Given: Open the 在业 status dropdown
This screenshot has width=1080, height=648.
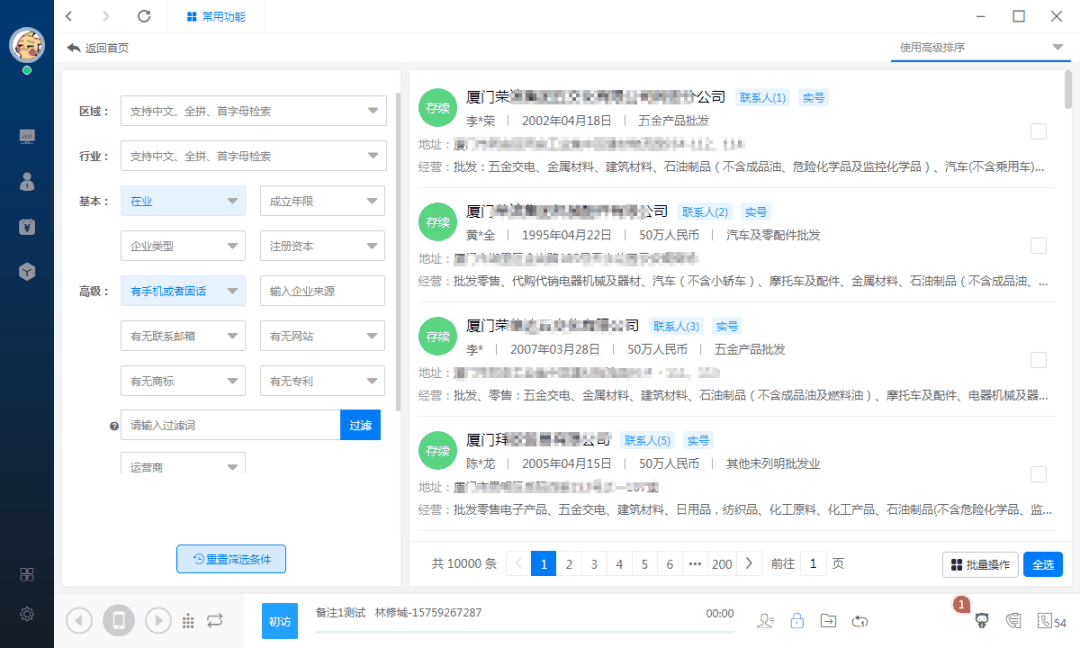Looking at the screenshot, I should coord(183,201).
